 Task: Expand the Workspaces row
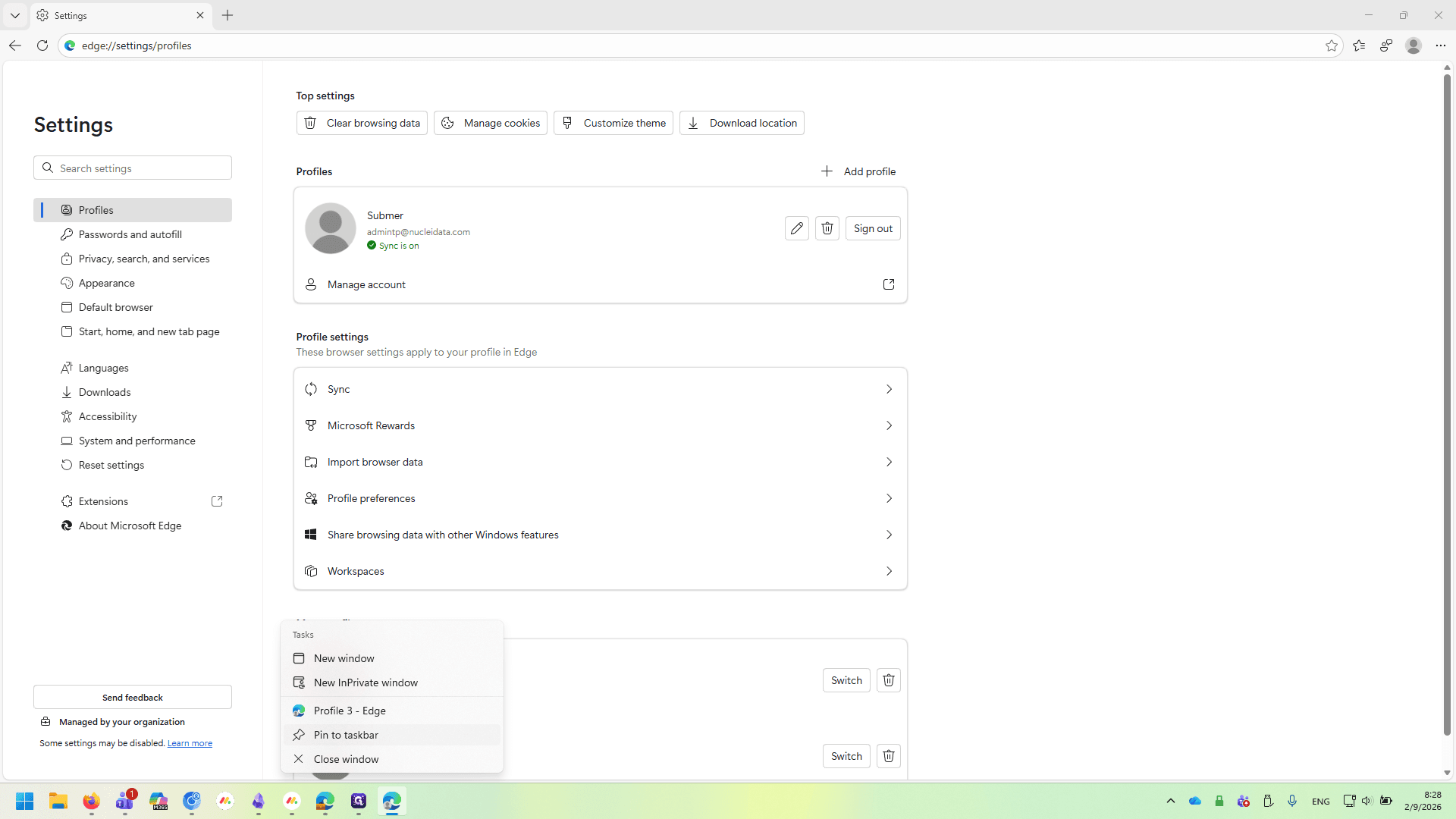pos(601,571)
